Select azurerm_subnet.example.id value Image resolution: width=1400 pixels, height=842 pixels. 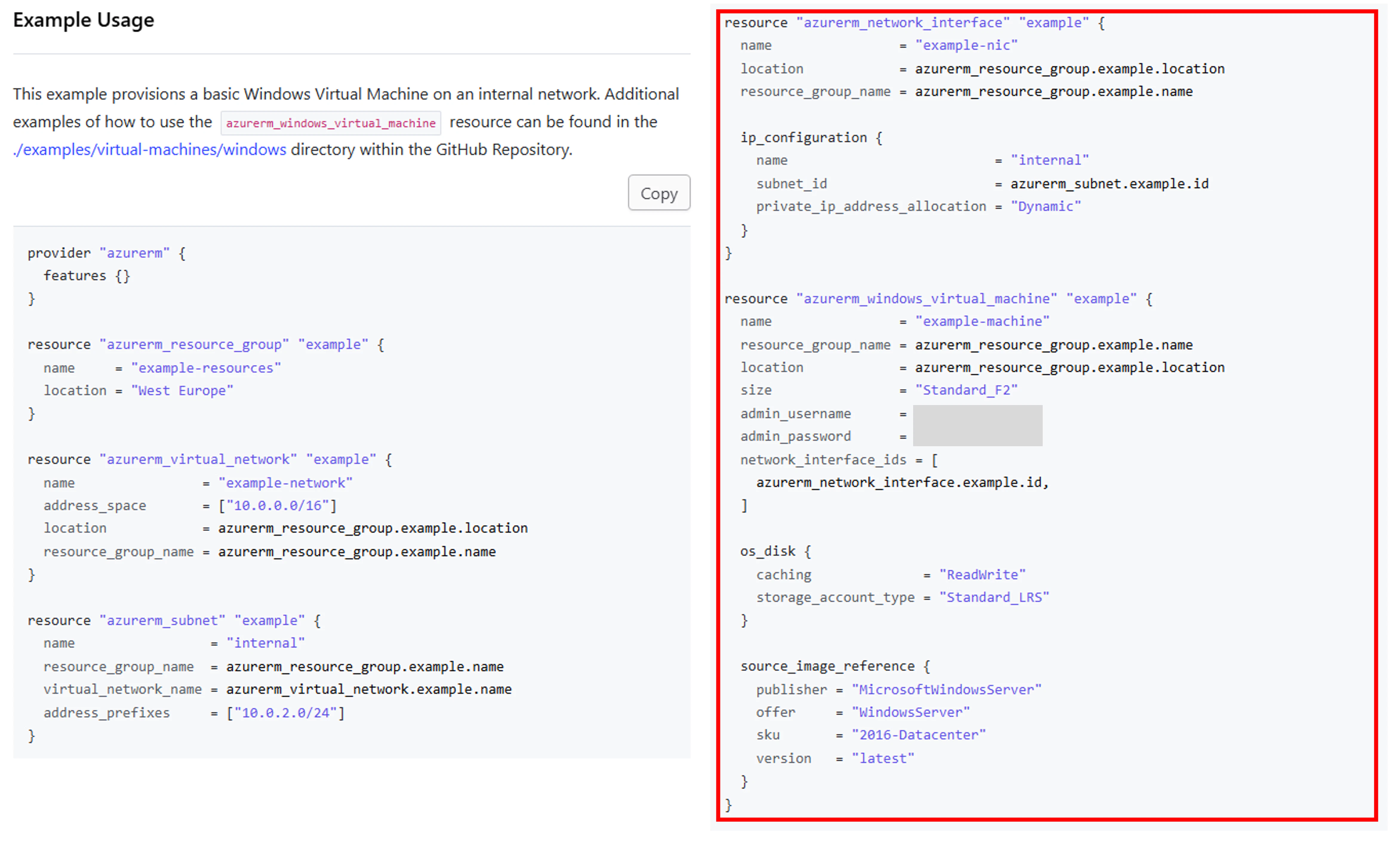(x=1109, y=183)
